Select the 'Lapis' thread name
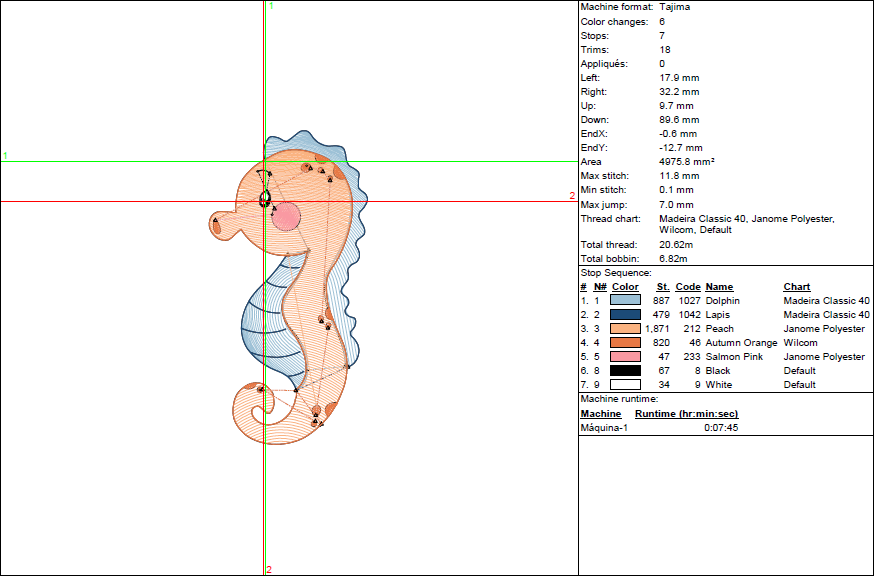Viewport: 874px width, 576px height. pyautogui.click(x=717, y=314)
